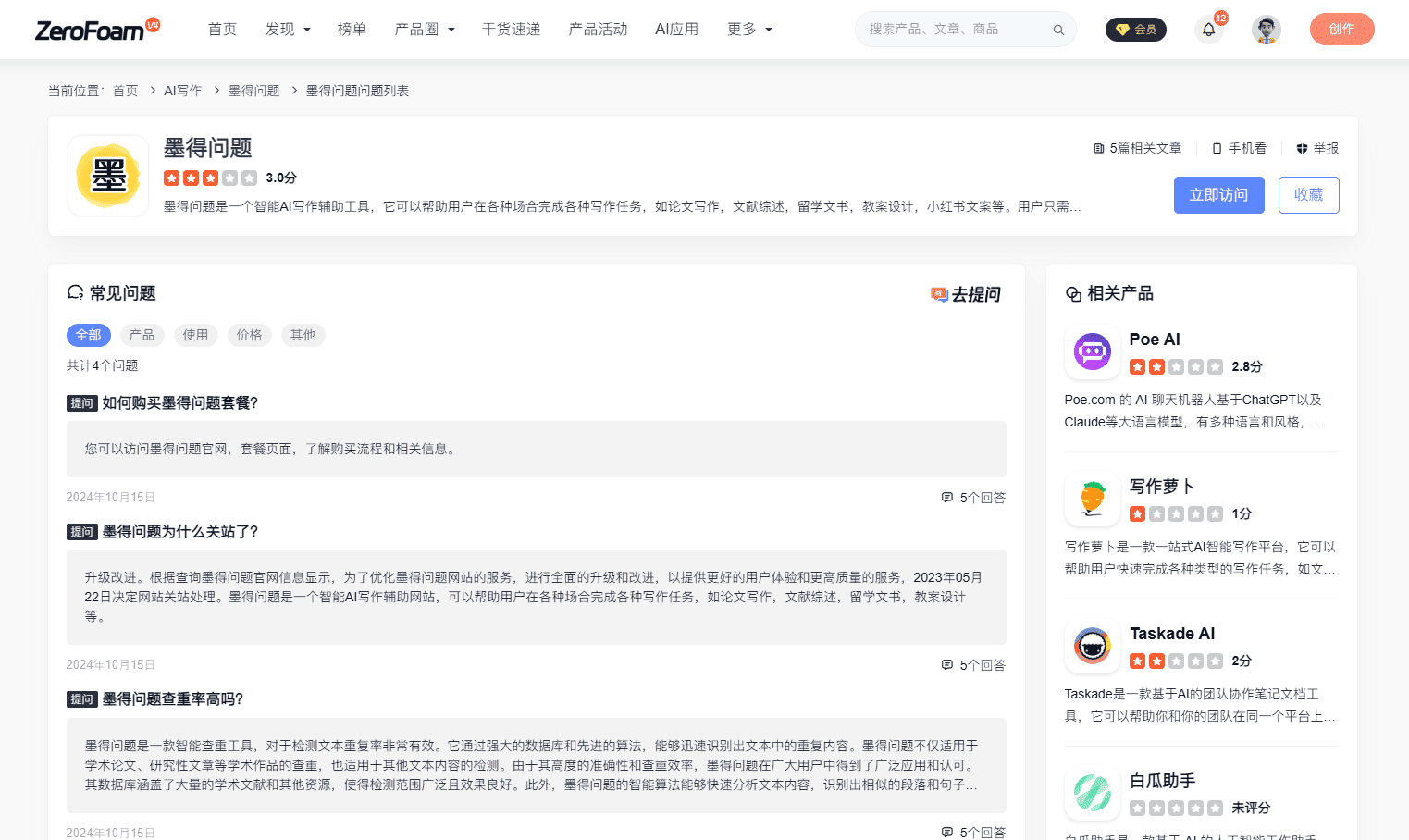Click the 立即访问 button

tap(1218, 194)
